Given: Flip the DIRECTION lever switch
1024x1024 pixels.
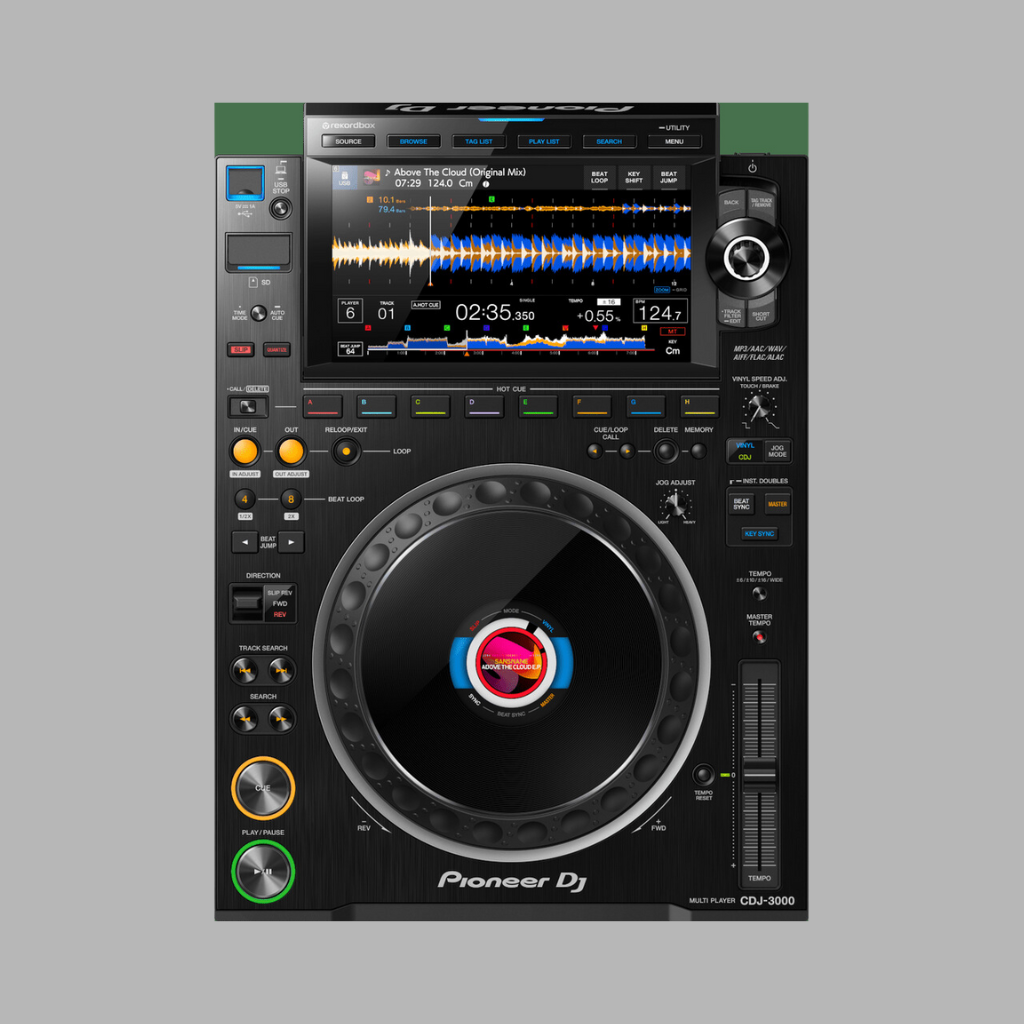Looking at the screenshot, I should point(248,602).
